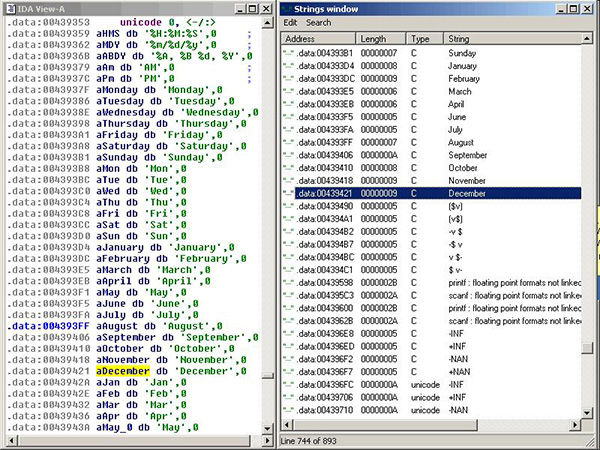This screenshot has width=600, height=450.
Task: Click the scroll-down arrow in IDA View-A
Action: pyautogui.click(x=267, y=428)
